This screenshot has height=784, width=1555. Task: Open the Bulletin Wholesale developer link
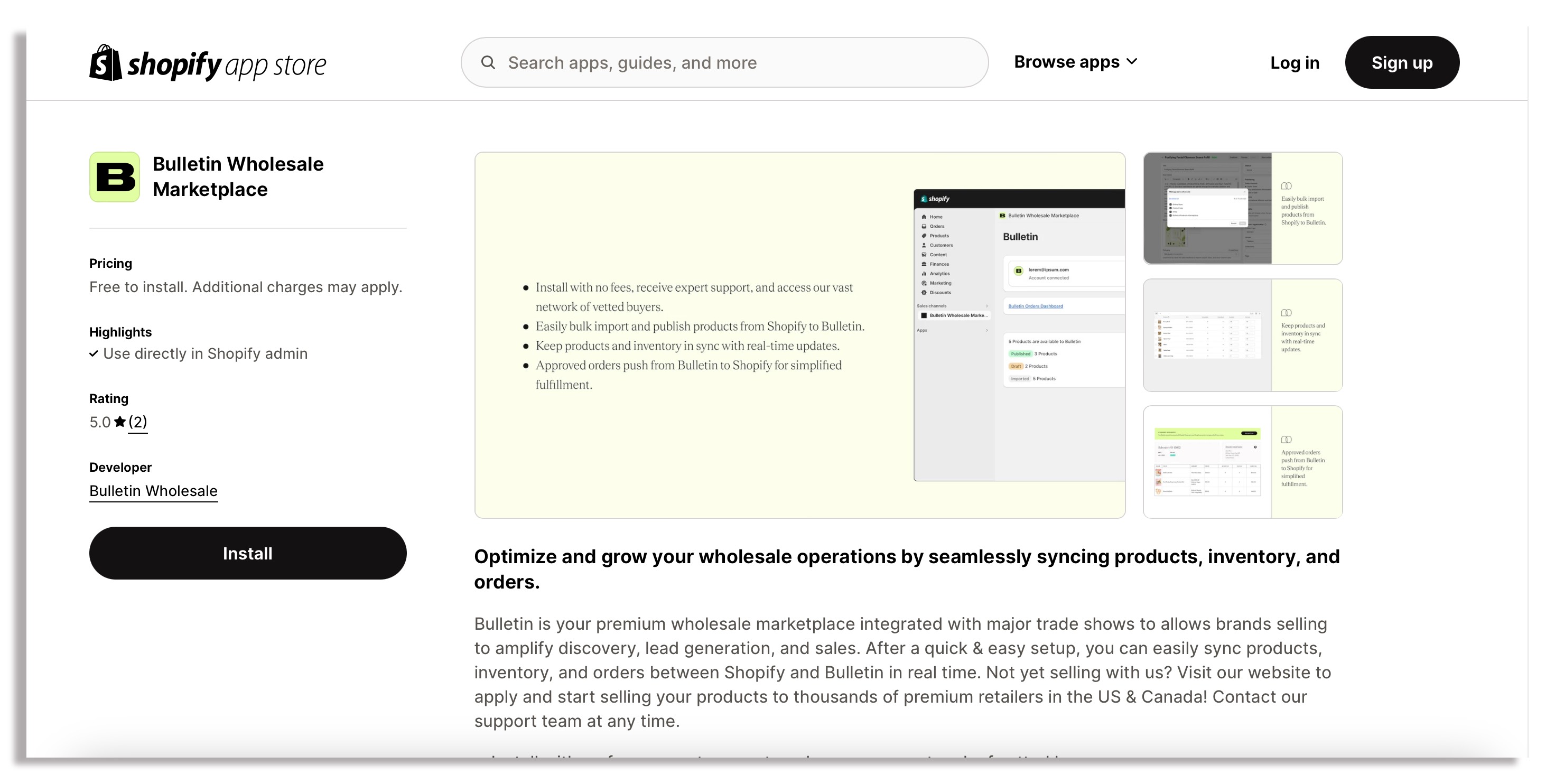point(153,491)
